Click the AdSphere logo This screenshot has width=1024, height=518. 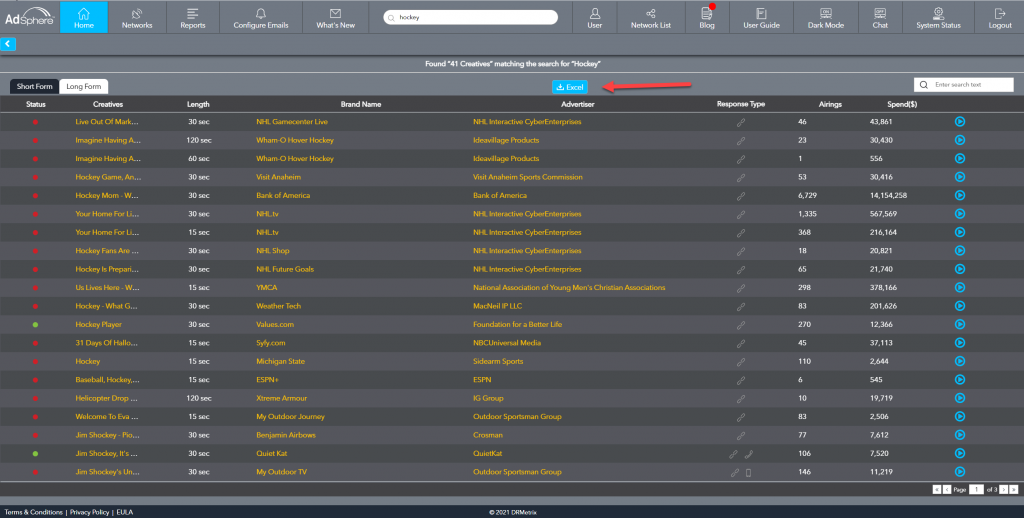[29, 17]
